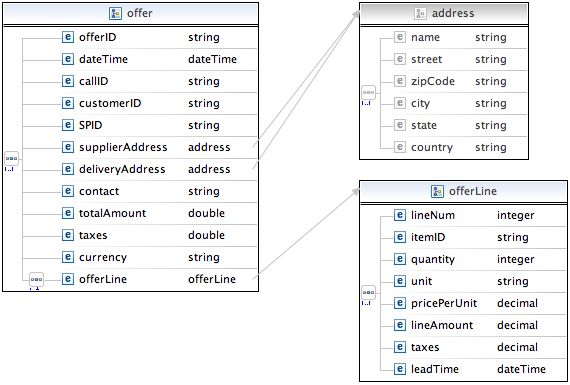Click the address type of supplierAddress

pyautogui.click(x=209, y=147)
